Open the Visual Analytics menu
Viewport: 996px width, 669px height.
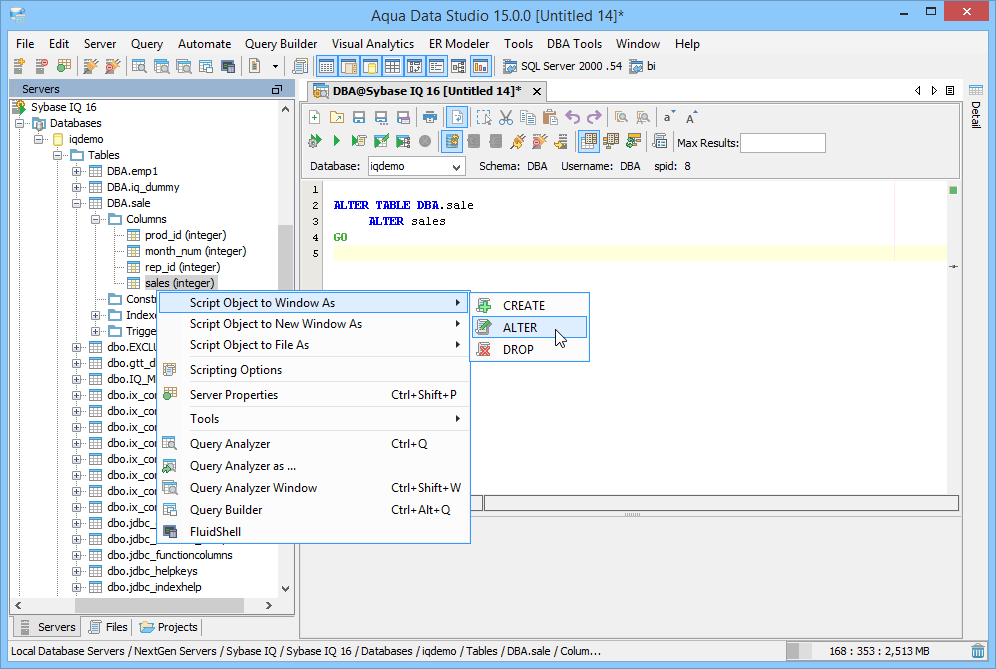373,44
